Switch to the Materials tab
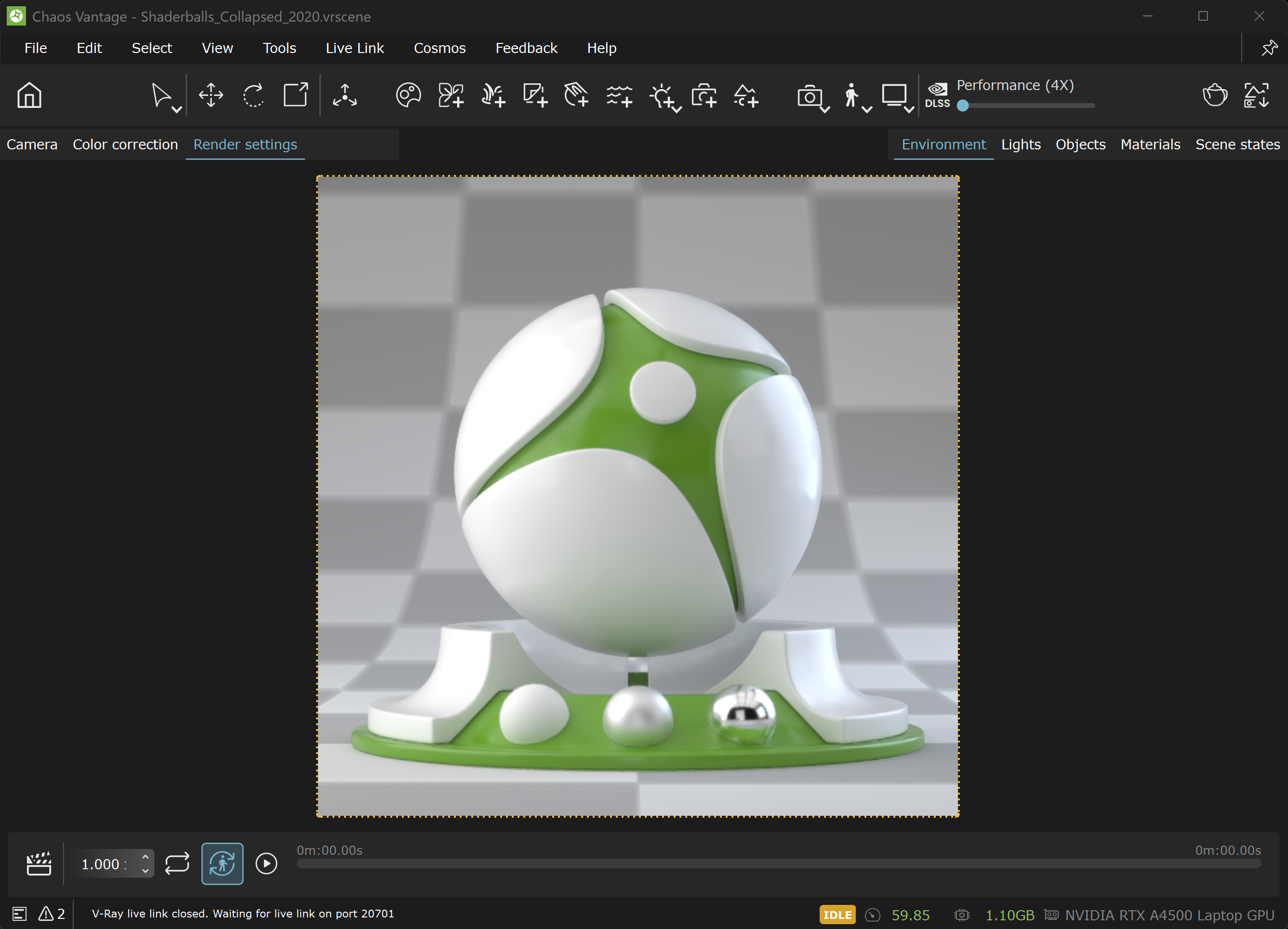The width and height of the screenshot is (1288, 929). (1151, 144)
